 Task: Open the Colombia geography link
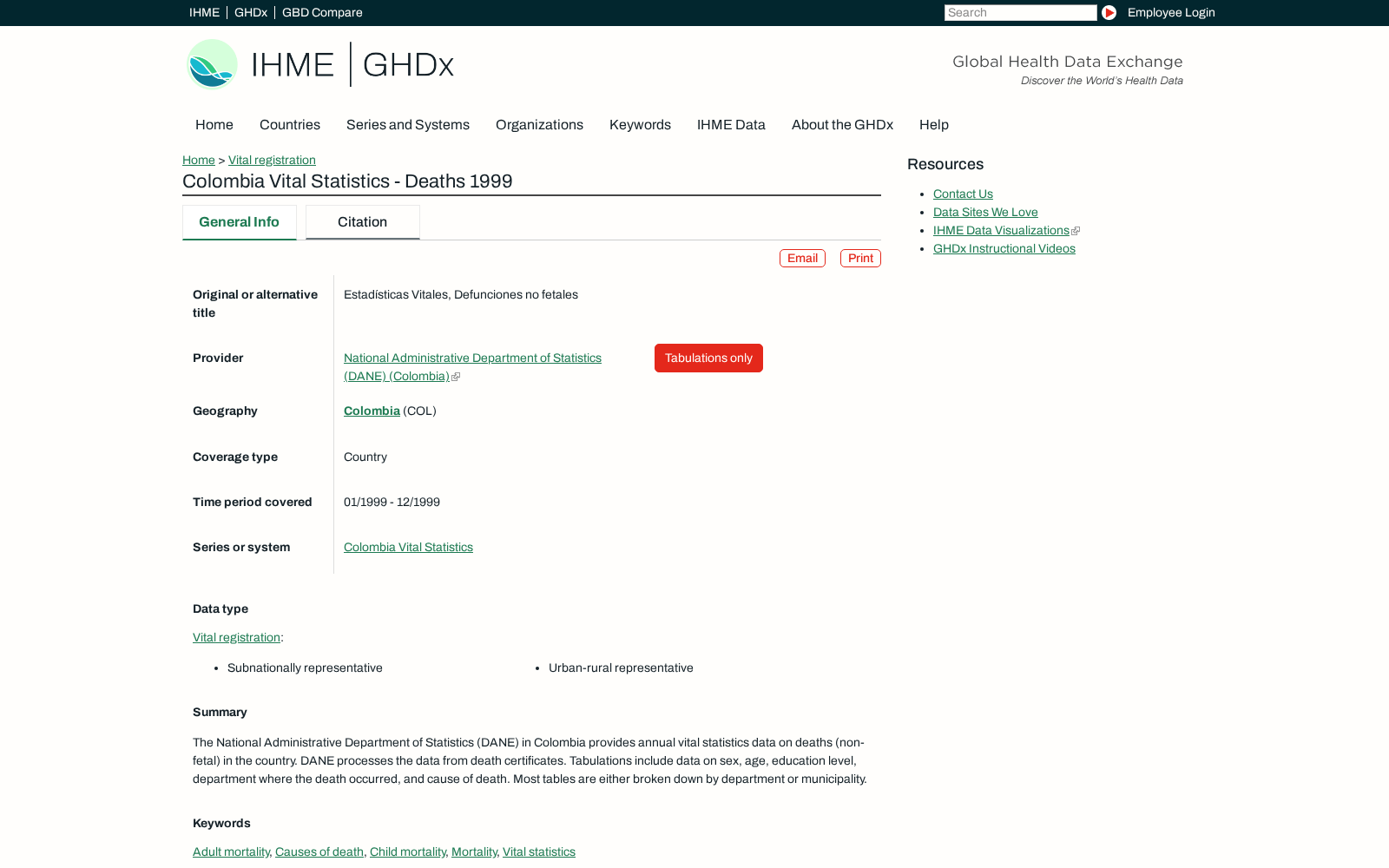[x=372, y=411]
